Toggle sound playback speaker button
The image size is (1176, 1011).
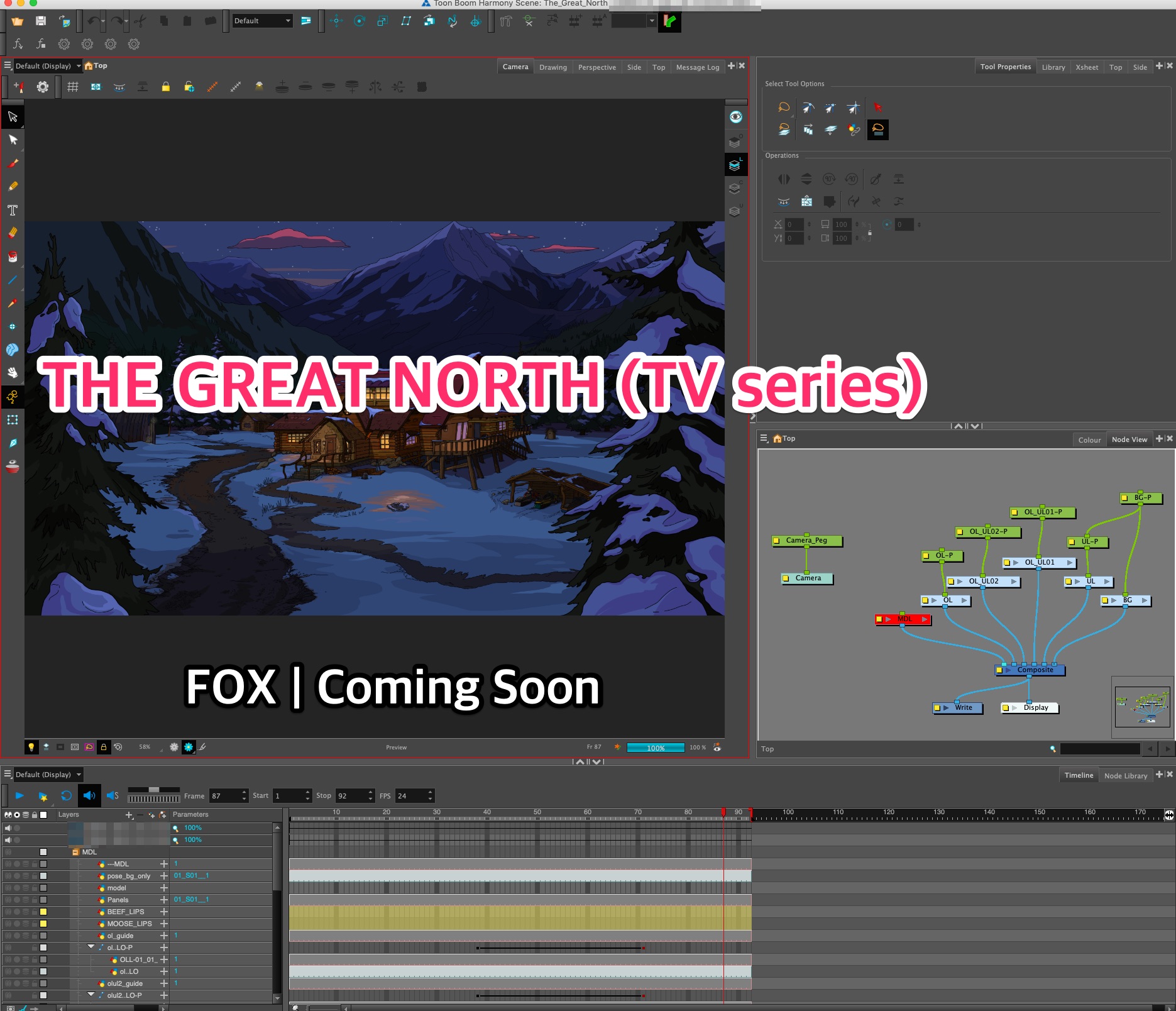(x=89, y=796)
